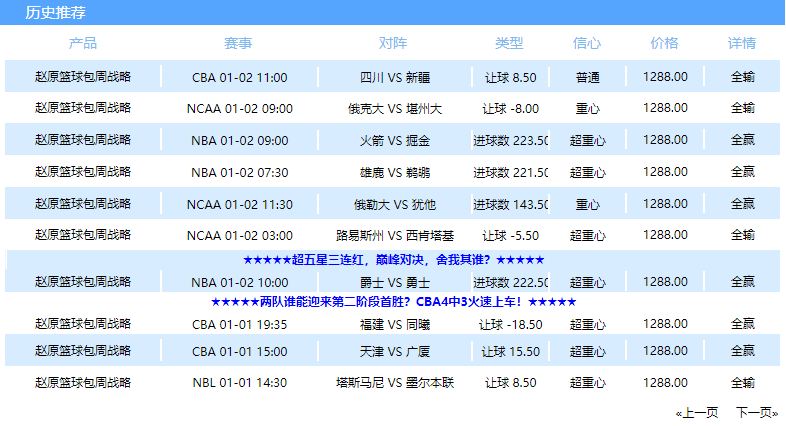Image resolution: width=786 pixels, height=426 pixels.
Task: Click 超重心 confidence in 雄鹿 VS 鹈鹕 row
Action: point(587,172)
